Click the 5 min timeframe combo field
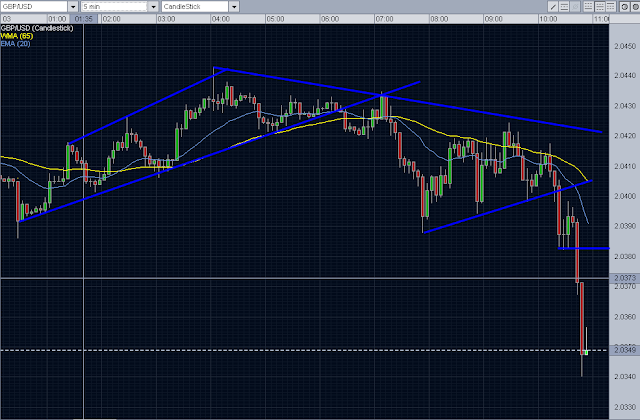Screen dimensions: 640x420 tap(114, 7)
